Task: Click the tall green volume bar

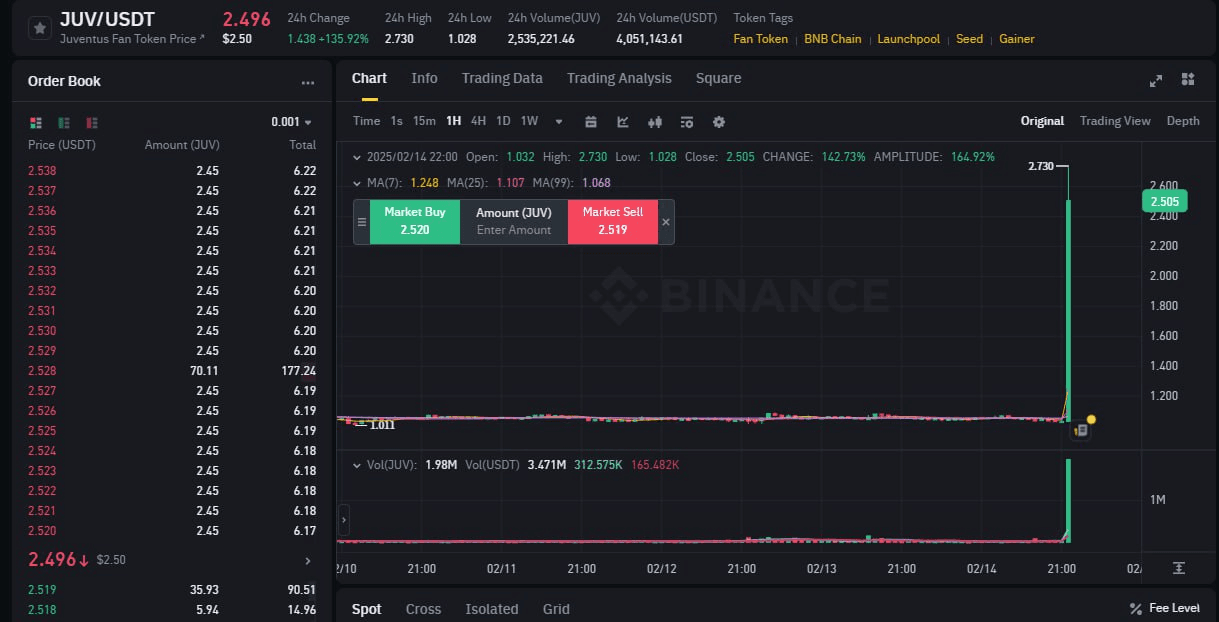Action: [1069, 501]
